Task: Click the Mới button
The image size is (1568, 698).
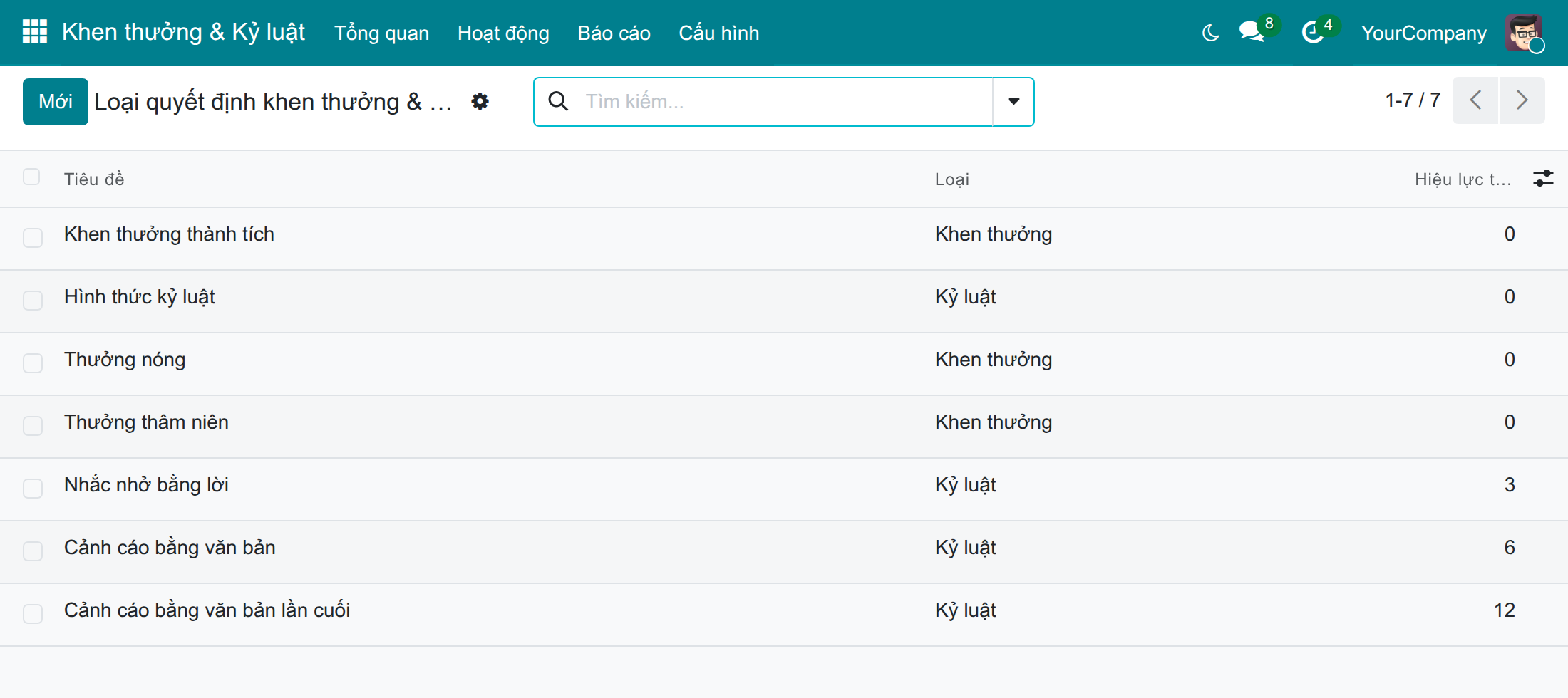Action: coord(56,102)
